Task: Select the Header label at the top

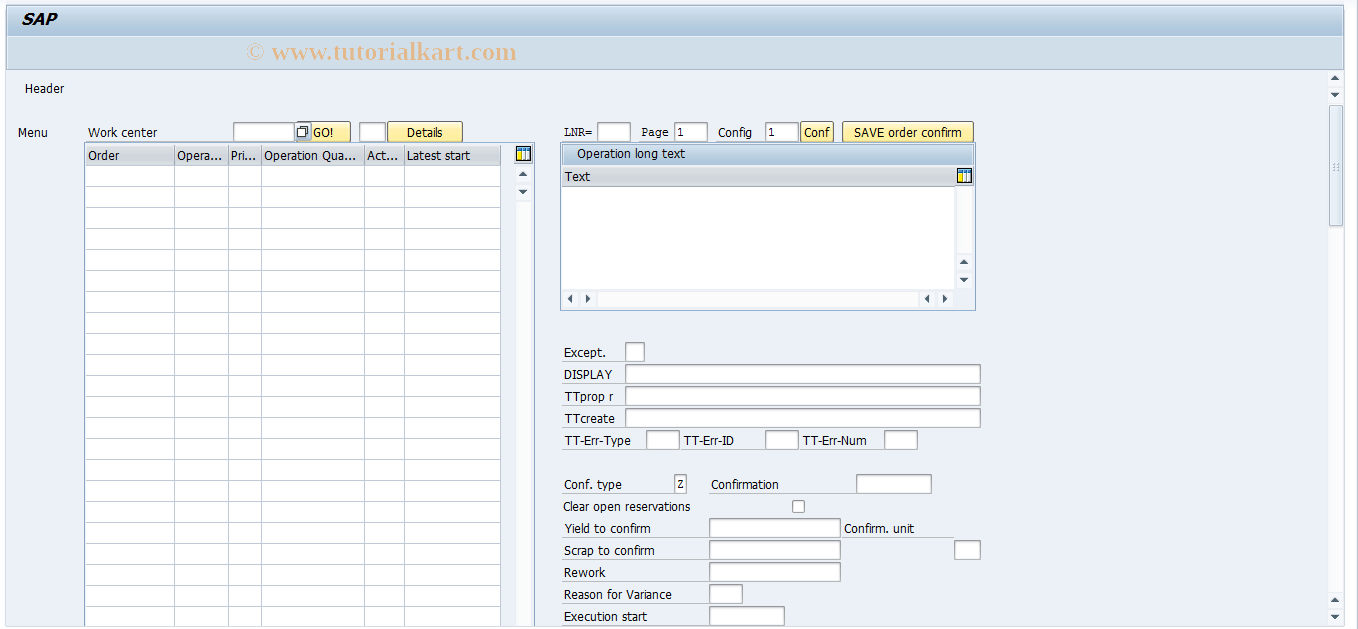Action: pos(44,88)
